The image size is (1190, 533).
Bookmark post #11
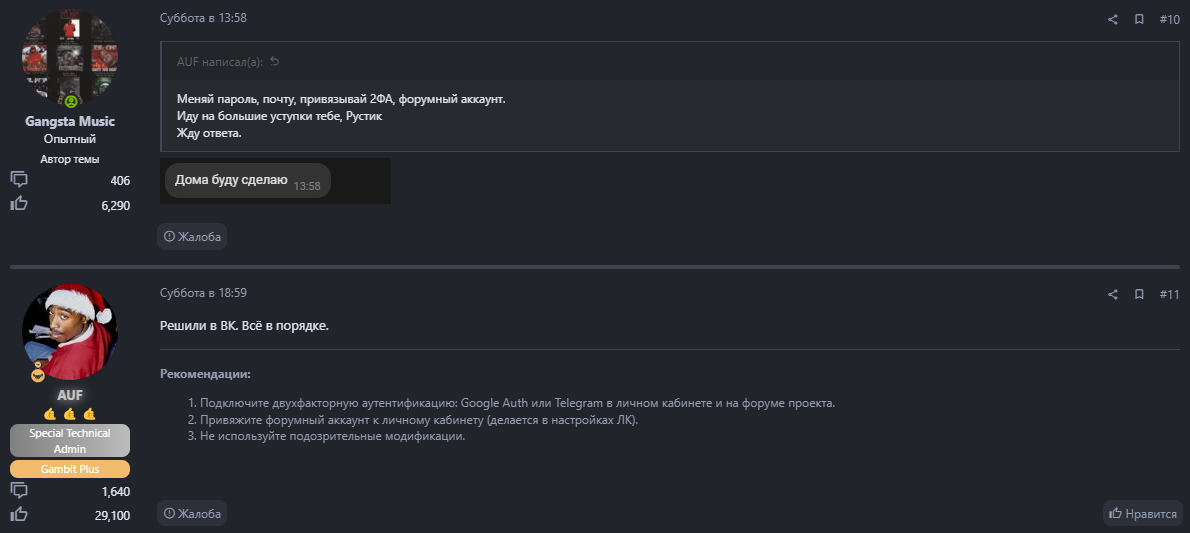pos(1139,294)
